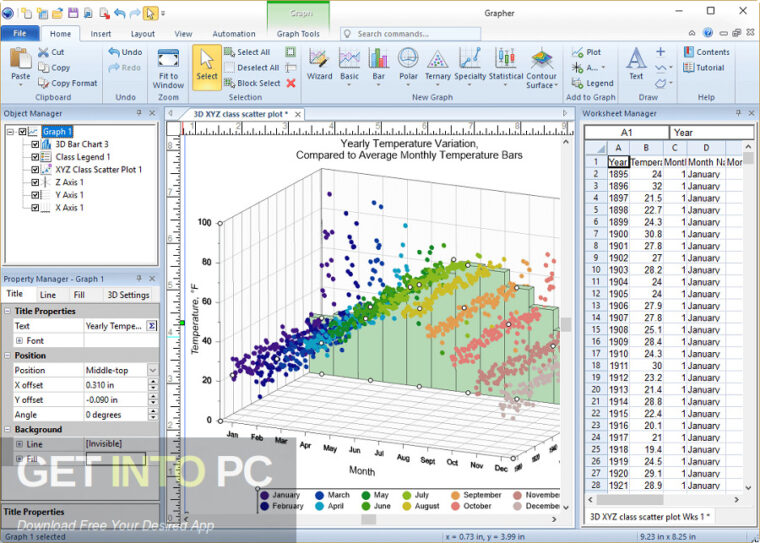
Task: Click Deselect All
Action: 252,67
